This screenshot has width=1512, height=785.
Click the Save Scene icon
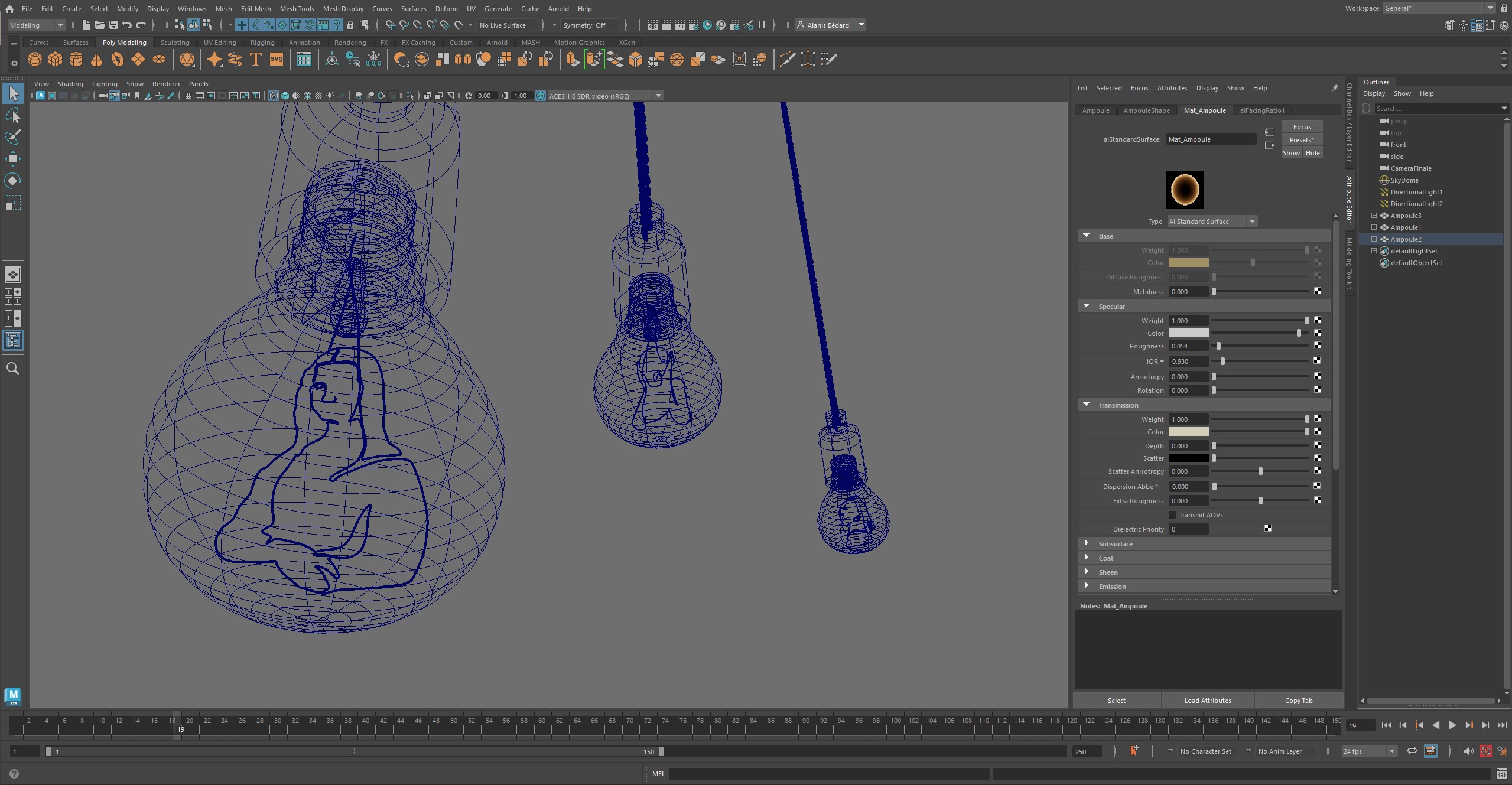pyautogui.click(x=113, y=25)
